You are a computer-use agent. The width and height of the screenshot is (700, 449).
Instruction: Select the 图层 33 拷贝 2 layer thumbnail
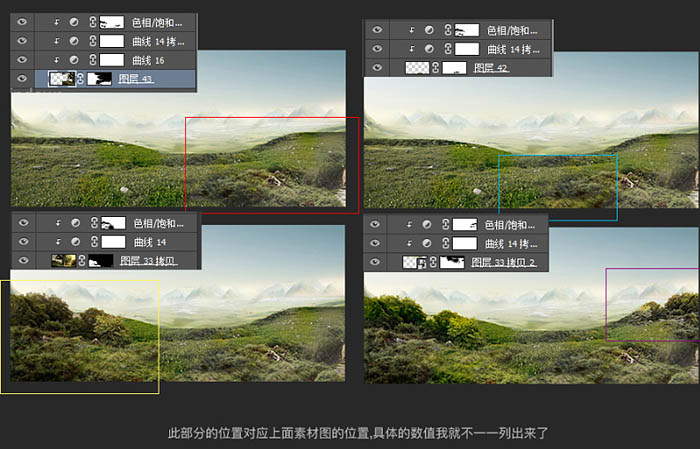tap(415, 262)
